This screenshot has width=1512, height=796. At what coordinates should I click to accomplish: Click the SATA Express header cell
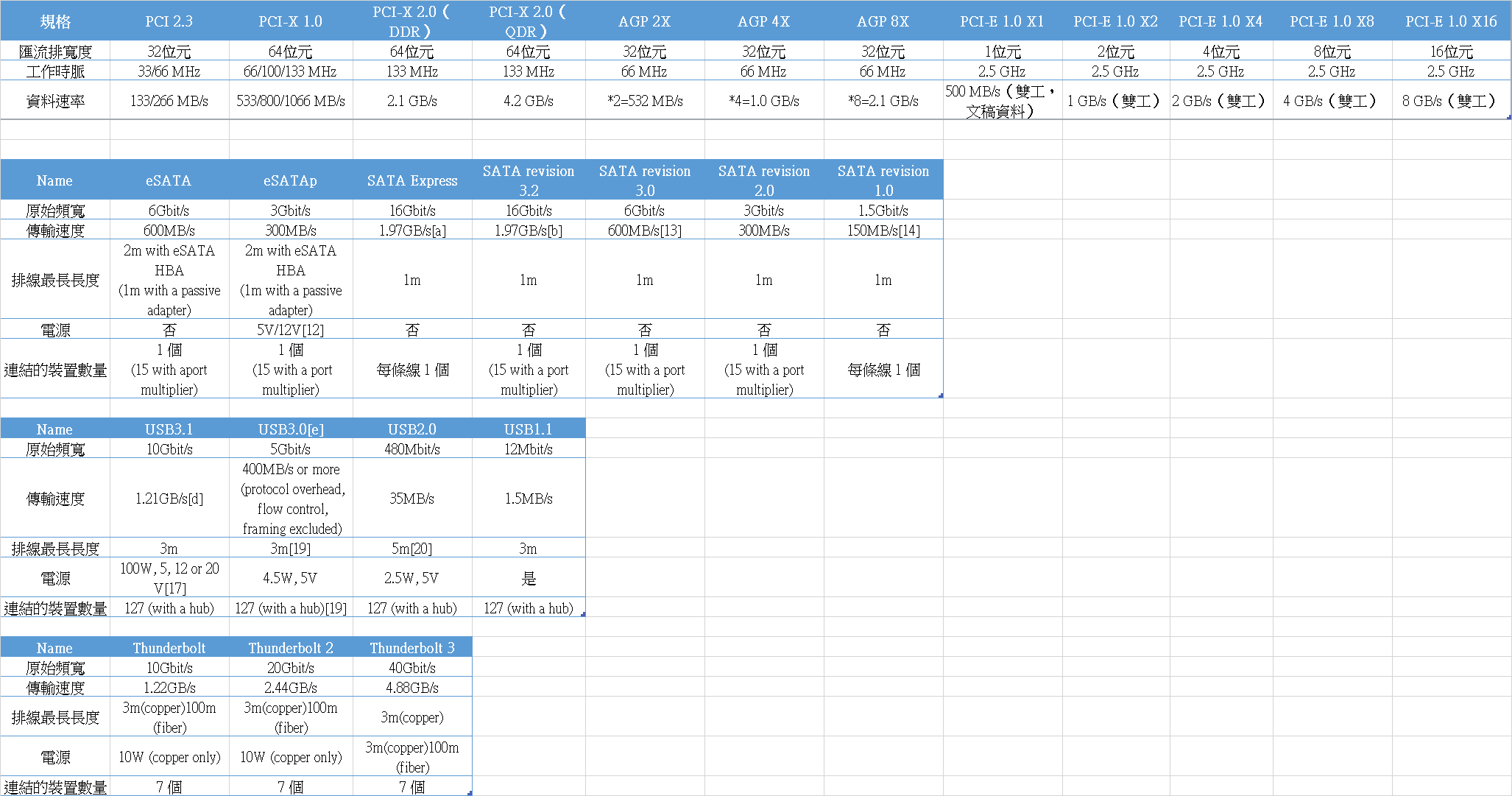(x=412, y=180)
